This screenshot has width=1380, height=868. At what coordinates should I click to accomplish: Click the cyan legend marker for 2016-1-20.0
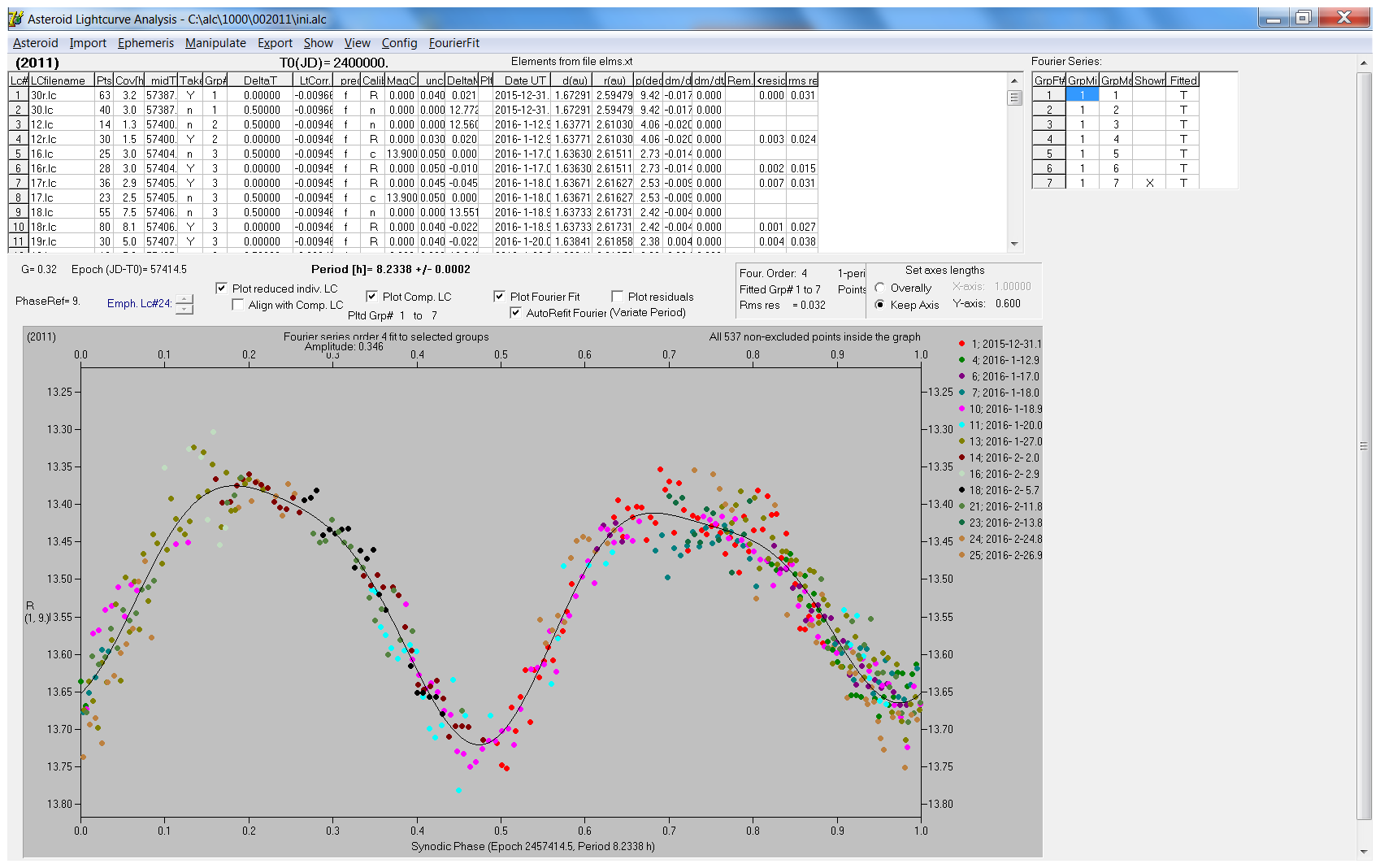(x=961, y=425)
